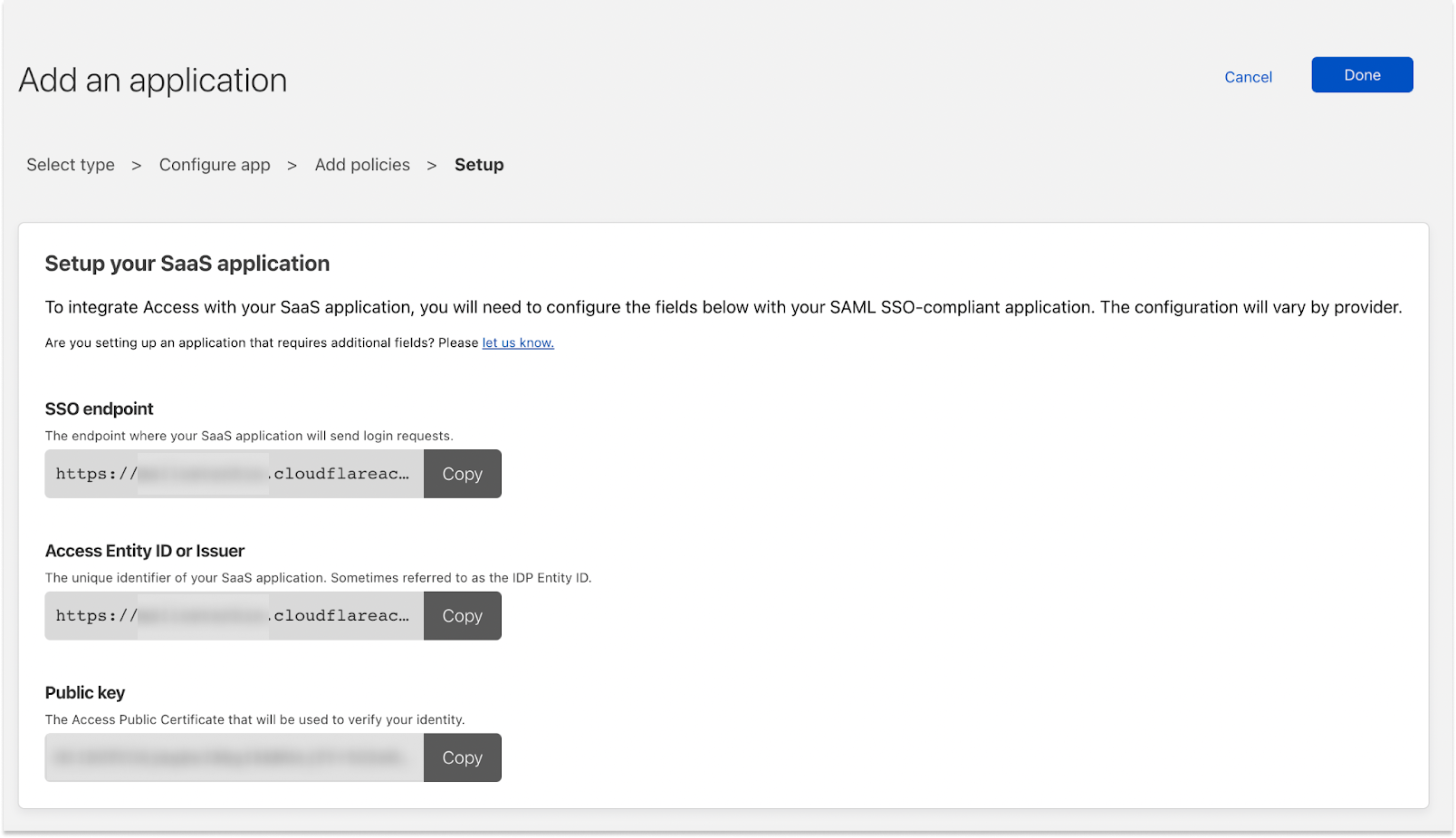Click the Public key value field
Screen dimensions: 1456x838
click(234, 757)
